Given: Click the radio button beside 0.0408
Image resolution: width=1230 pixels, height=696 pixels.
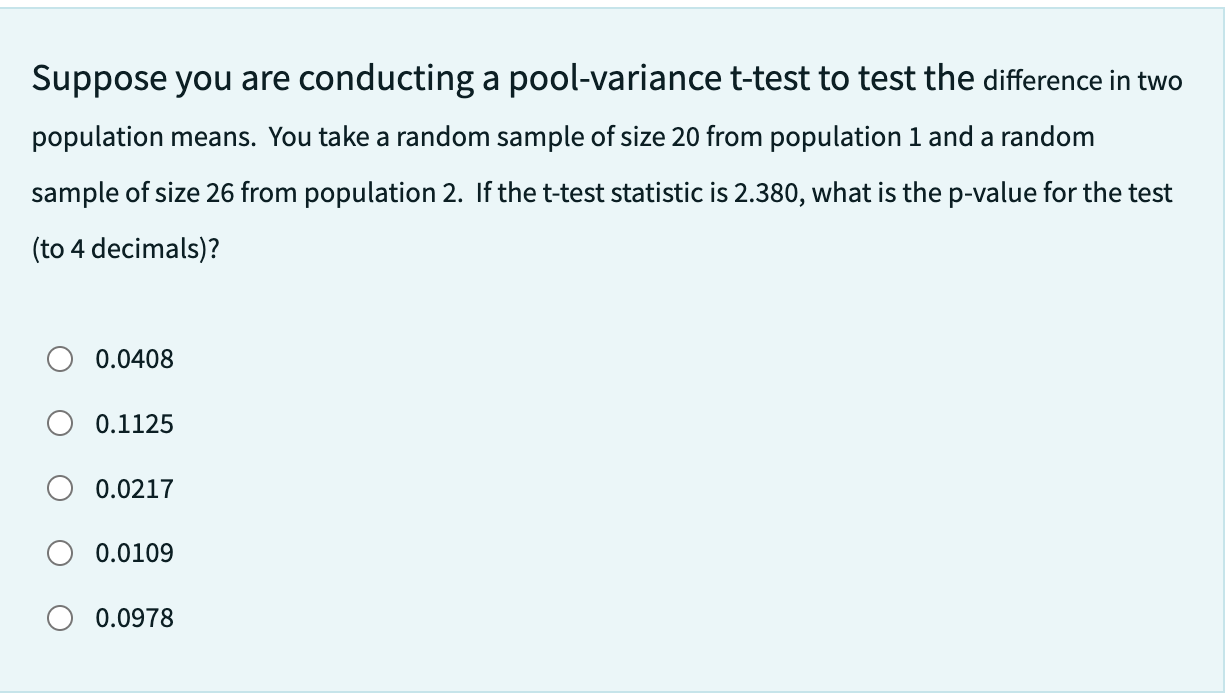Looking at the screenshot, I should [58, 359].
